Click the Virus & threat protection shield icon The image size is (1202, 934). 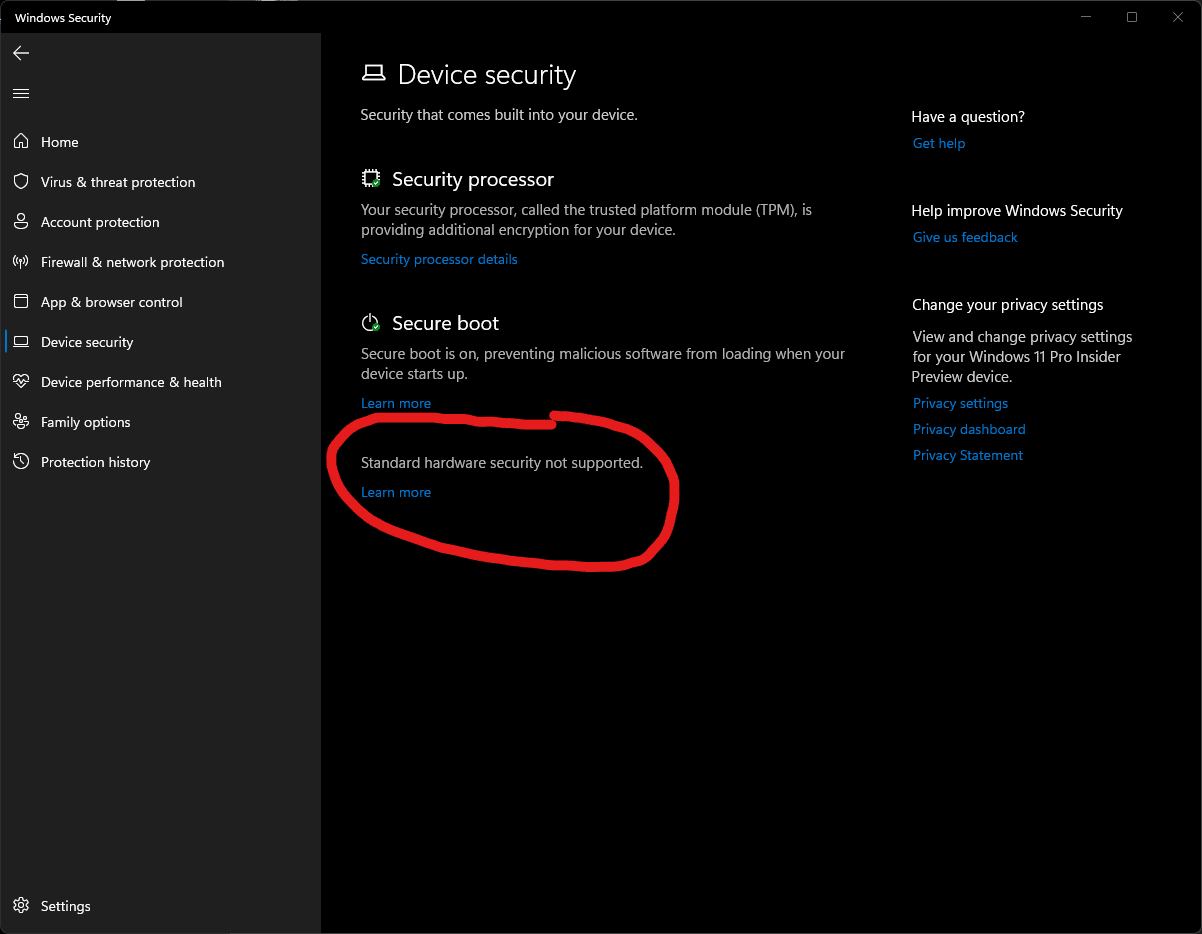21,182
